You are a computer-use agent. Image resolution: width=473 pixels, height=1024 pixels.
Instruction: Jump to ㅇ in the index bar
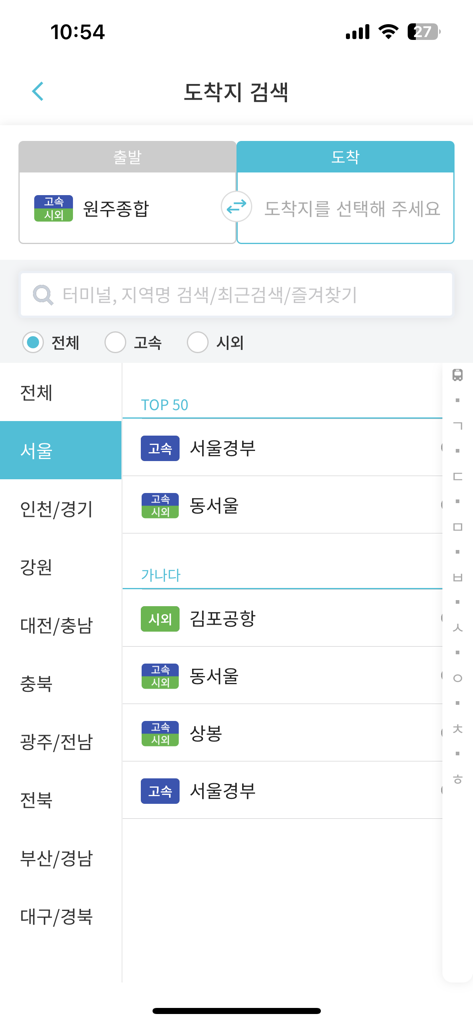[457, 678]
